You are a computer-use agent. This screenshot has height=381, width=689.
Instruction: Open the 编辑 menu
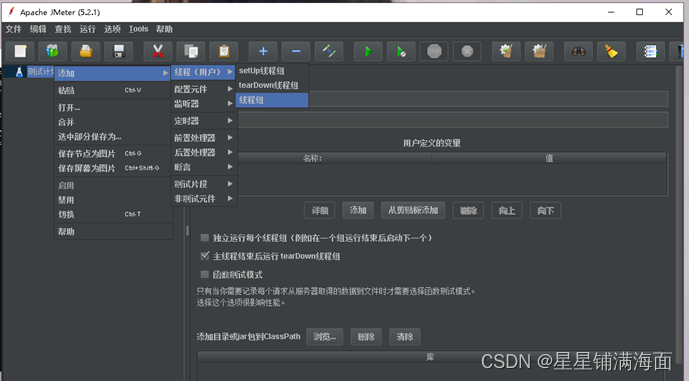click(x=38, y=29)
